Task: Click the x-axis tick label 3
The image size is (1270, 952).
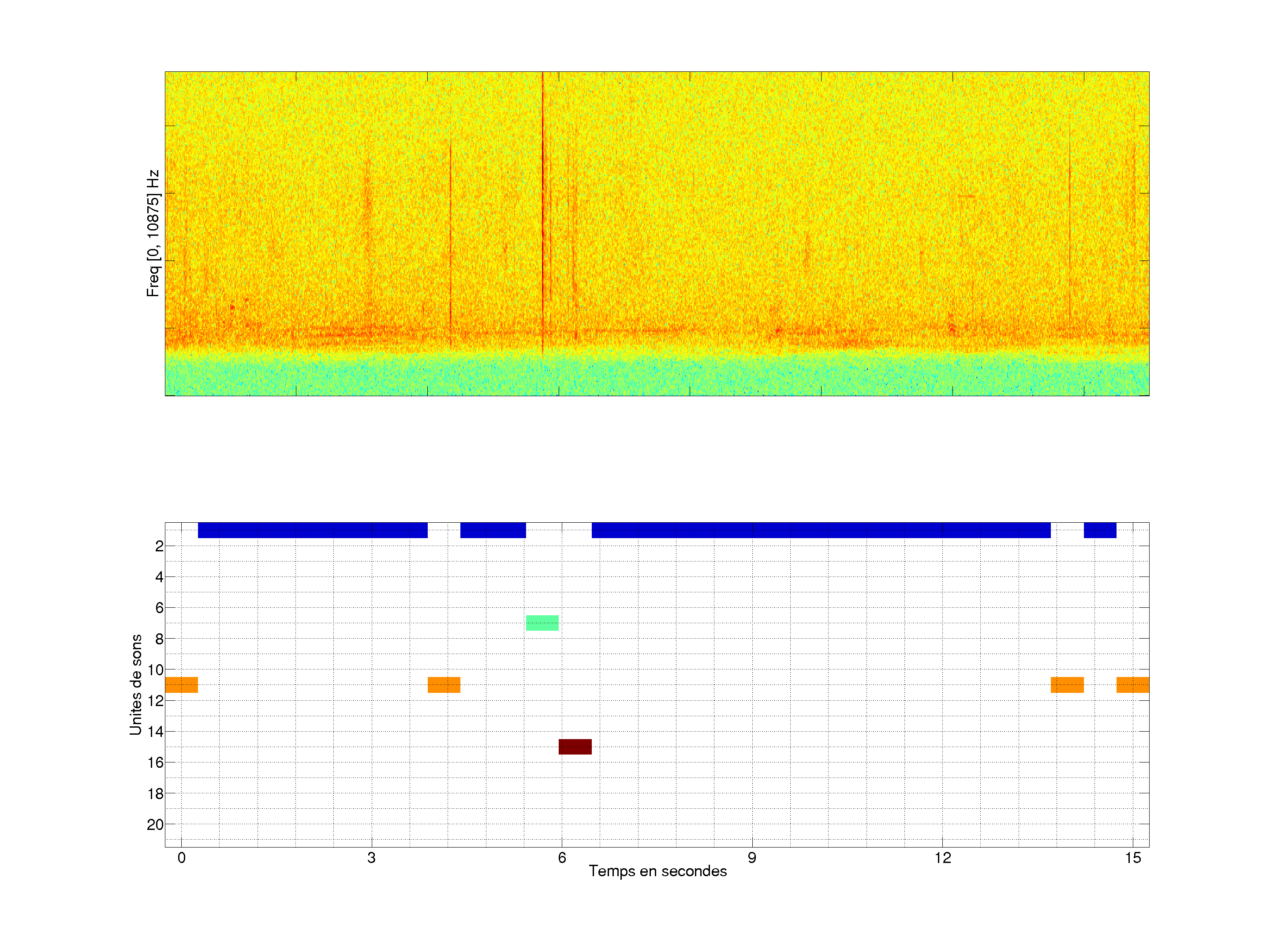Action: point(371,858)
